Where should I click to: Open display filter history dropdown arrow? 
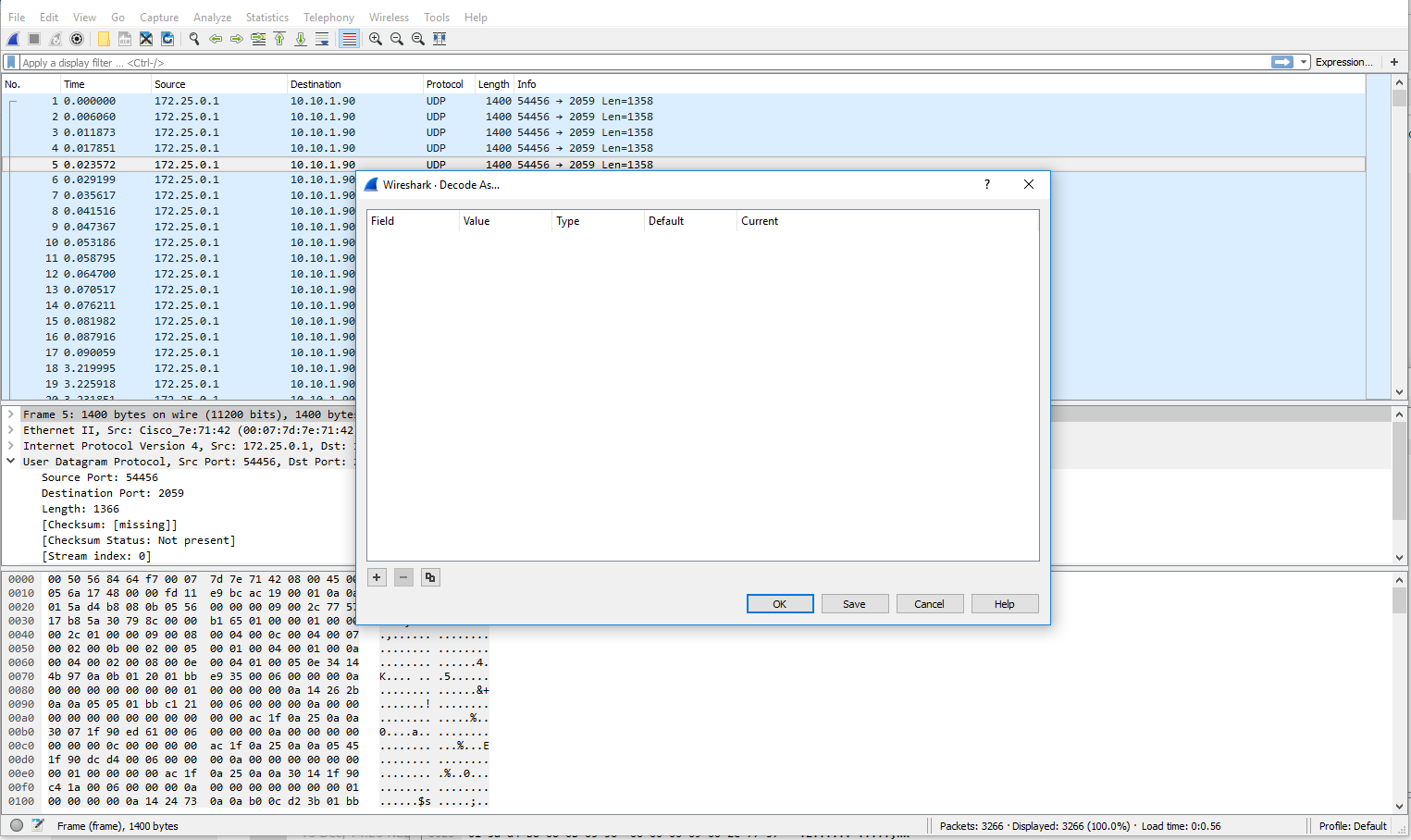point(1304,62)
